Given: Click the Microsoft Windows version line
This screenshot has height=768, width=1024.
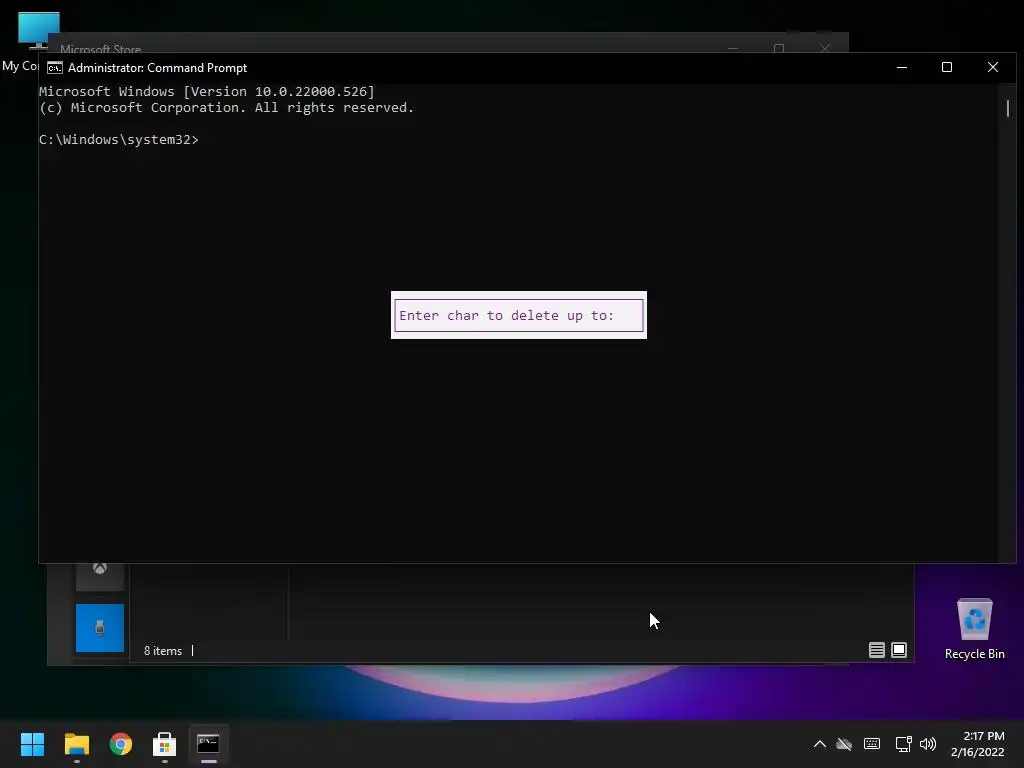Looking at the screenshot, I should (207, 91).
